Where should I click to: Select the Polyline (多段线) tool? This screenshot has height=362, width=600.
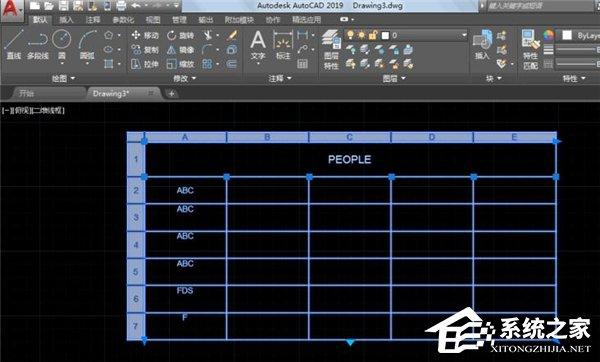38,45
